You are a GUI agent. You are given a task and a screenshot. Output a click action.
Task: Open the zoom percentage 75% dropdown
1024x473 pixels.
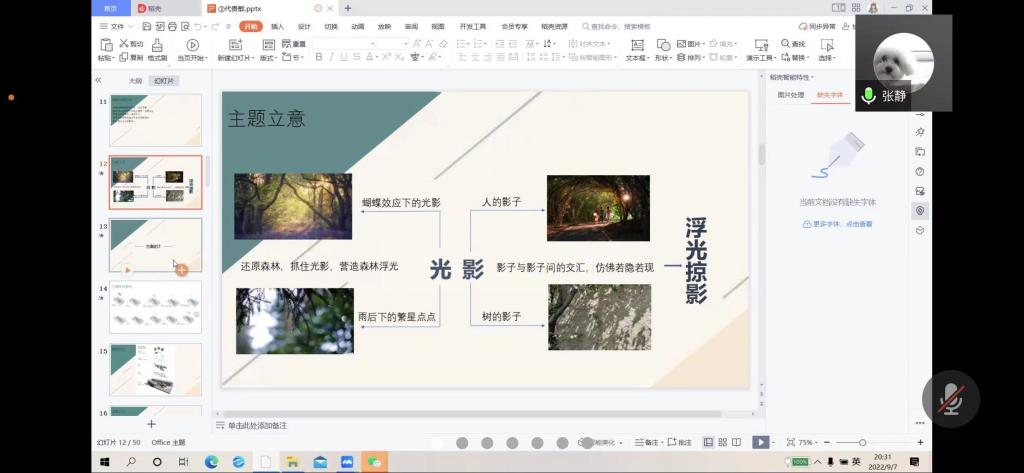[806, 442]
